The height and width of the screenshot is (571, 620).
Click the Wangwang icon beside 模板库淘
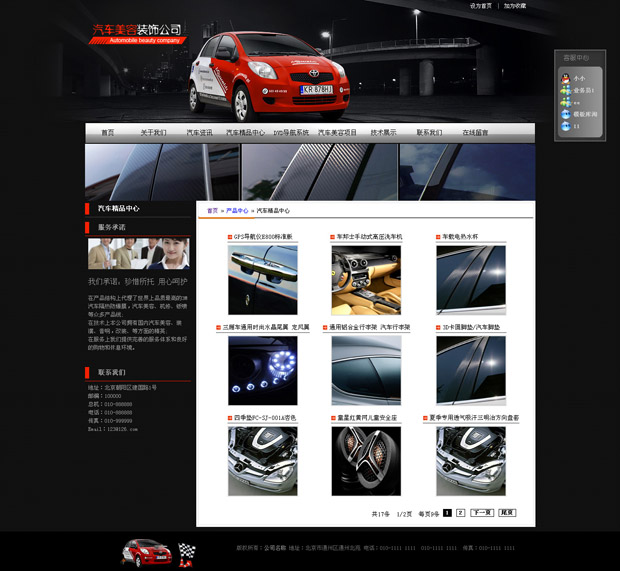[x=566, y=114]
